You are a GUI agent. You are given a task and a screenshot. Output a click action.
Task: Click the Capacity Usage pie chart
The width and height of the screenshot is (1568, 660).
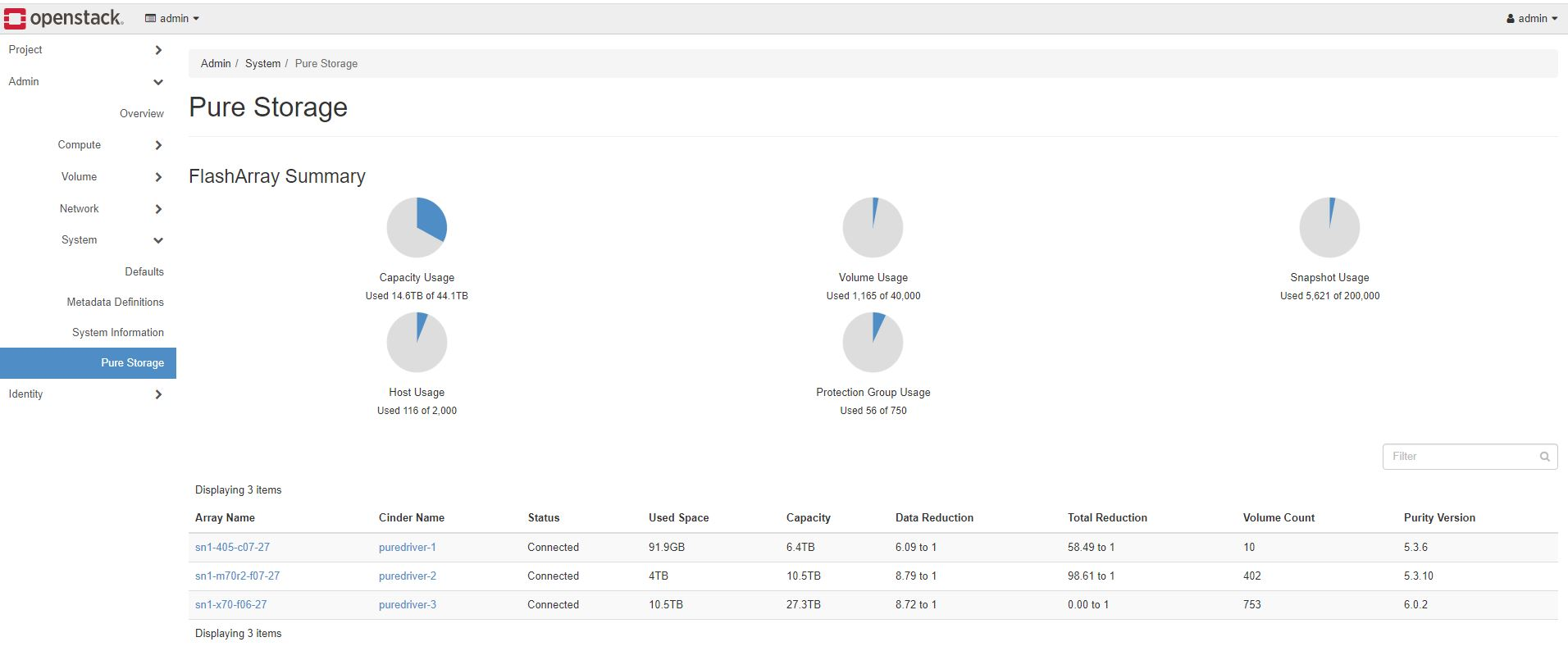tap(417, 227)
